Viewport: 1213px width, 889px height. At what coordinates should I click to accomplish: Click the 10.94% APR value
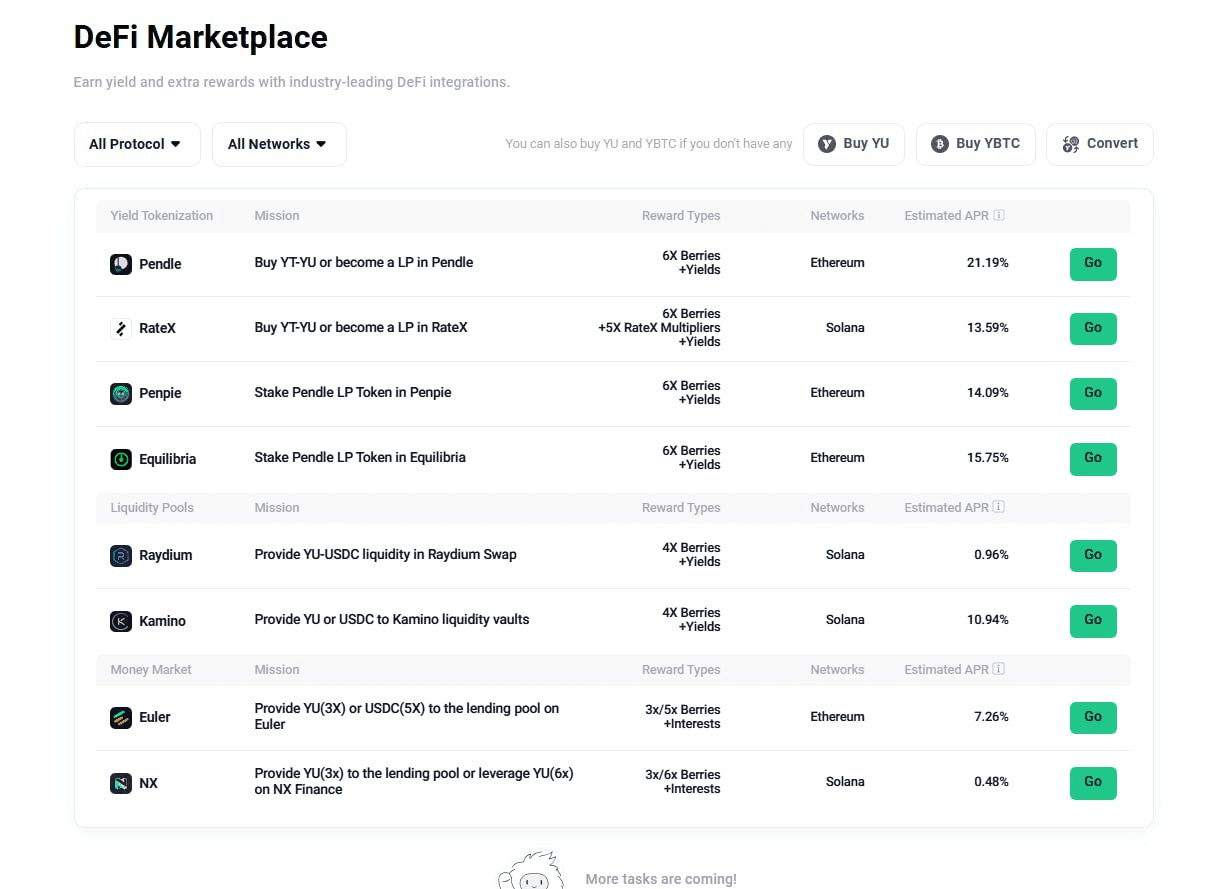(988, 620)
